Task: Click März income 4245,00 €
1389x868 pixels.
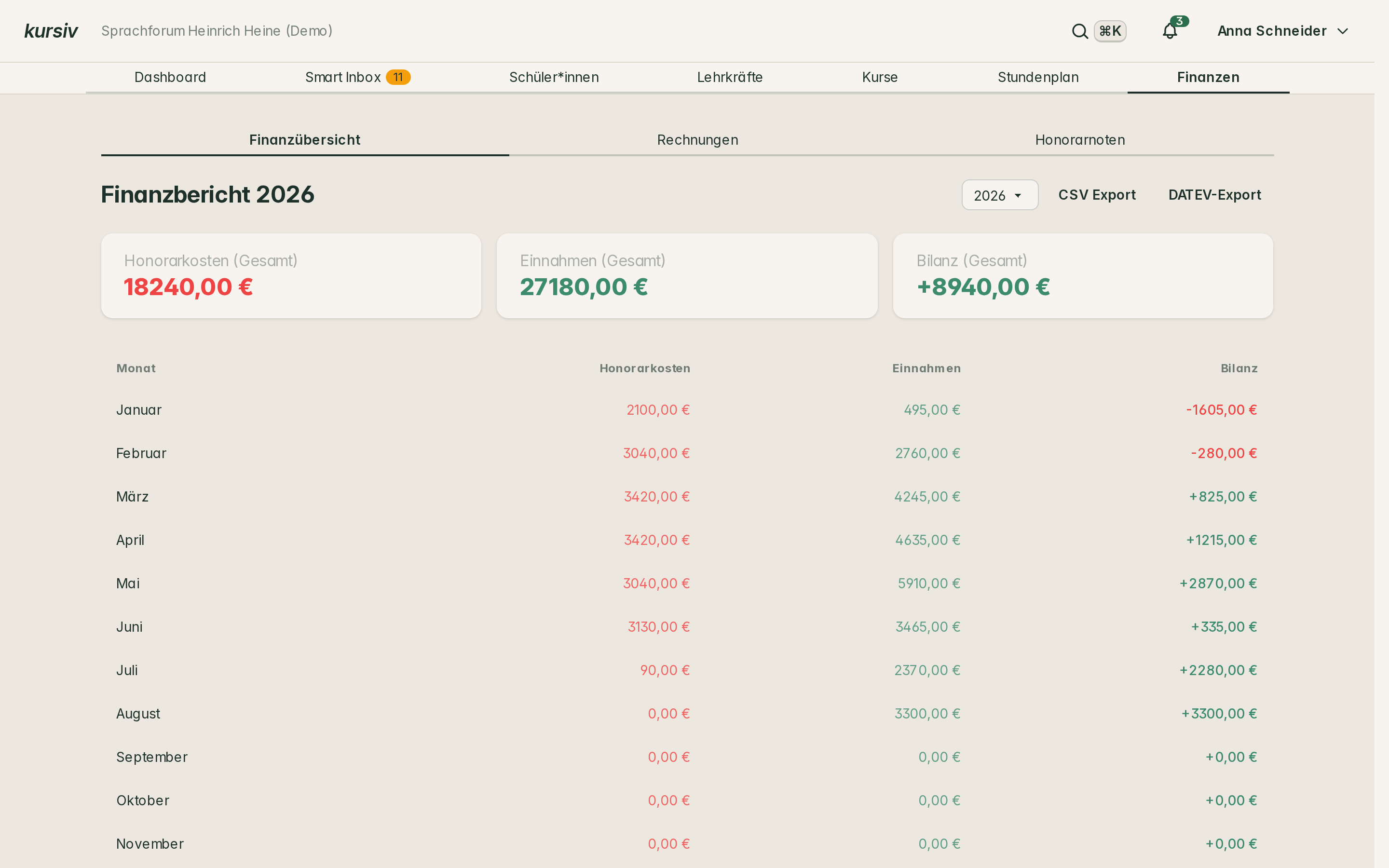Action: pyautogui.click(x=927, y=497)
